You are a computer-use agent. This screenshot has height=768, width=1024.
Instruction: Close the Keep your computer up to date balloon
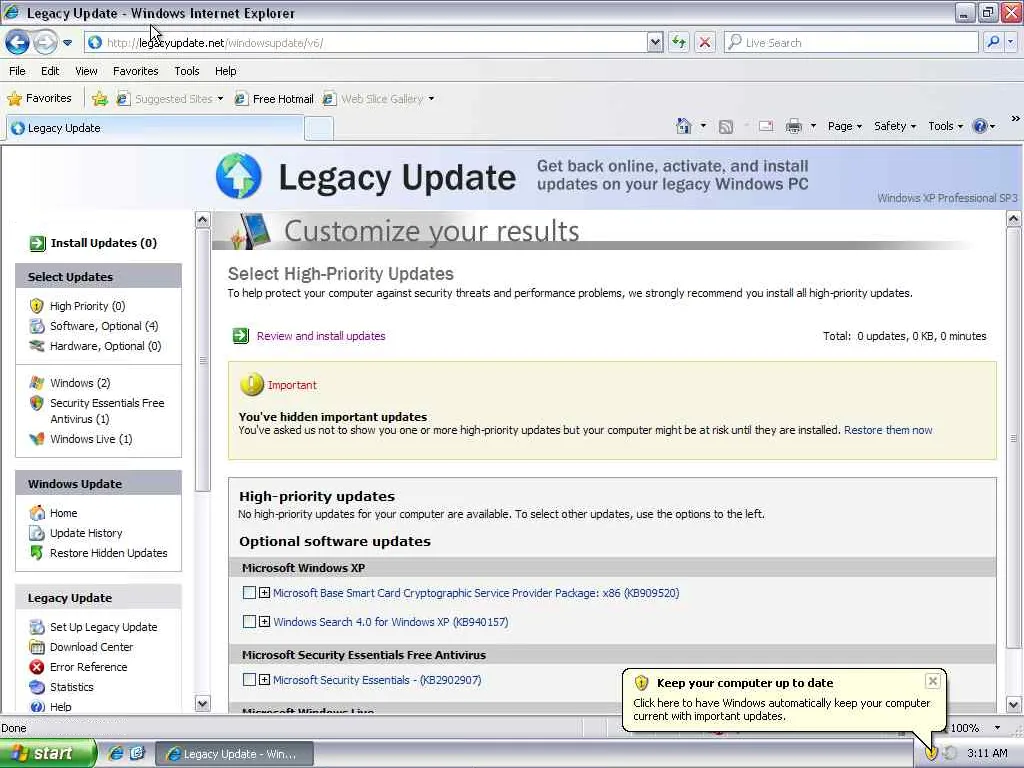click(x=933, y=681)
